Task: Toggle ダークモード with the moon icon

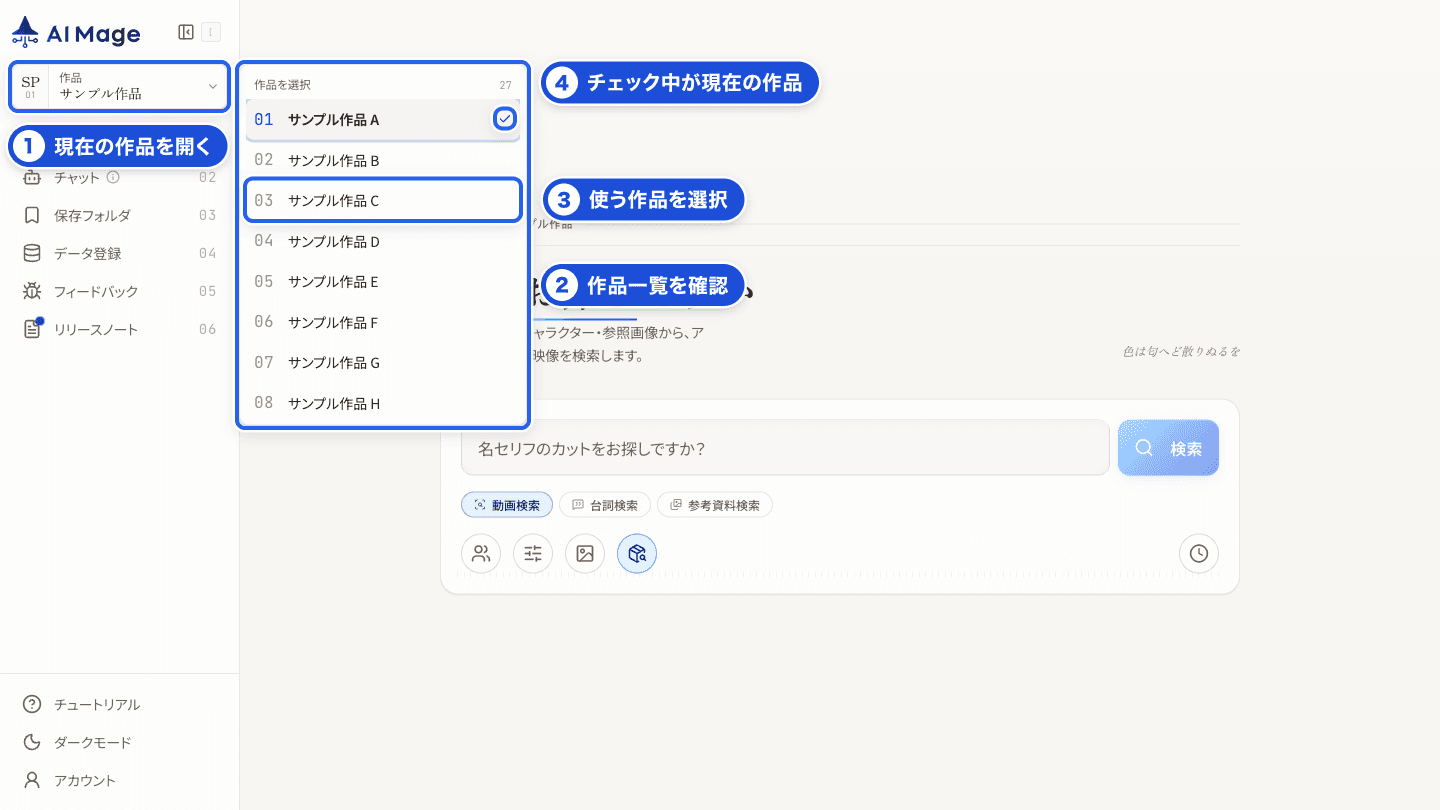Action: coord(120,742)
